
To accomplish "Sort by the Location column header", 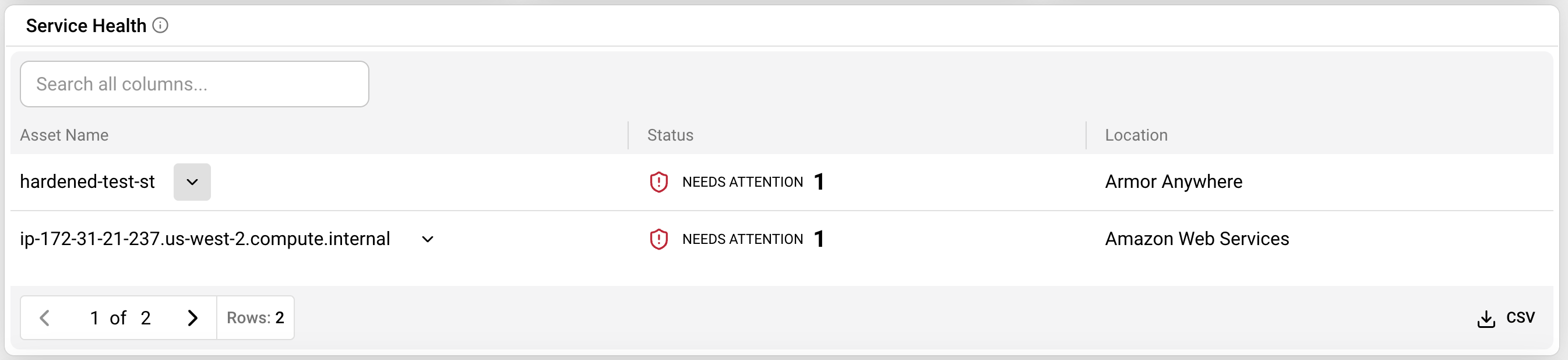I will 1136,135.
